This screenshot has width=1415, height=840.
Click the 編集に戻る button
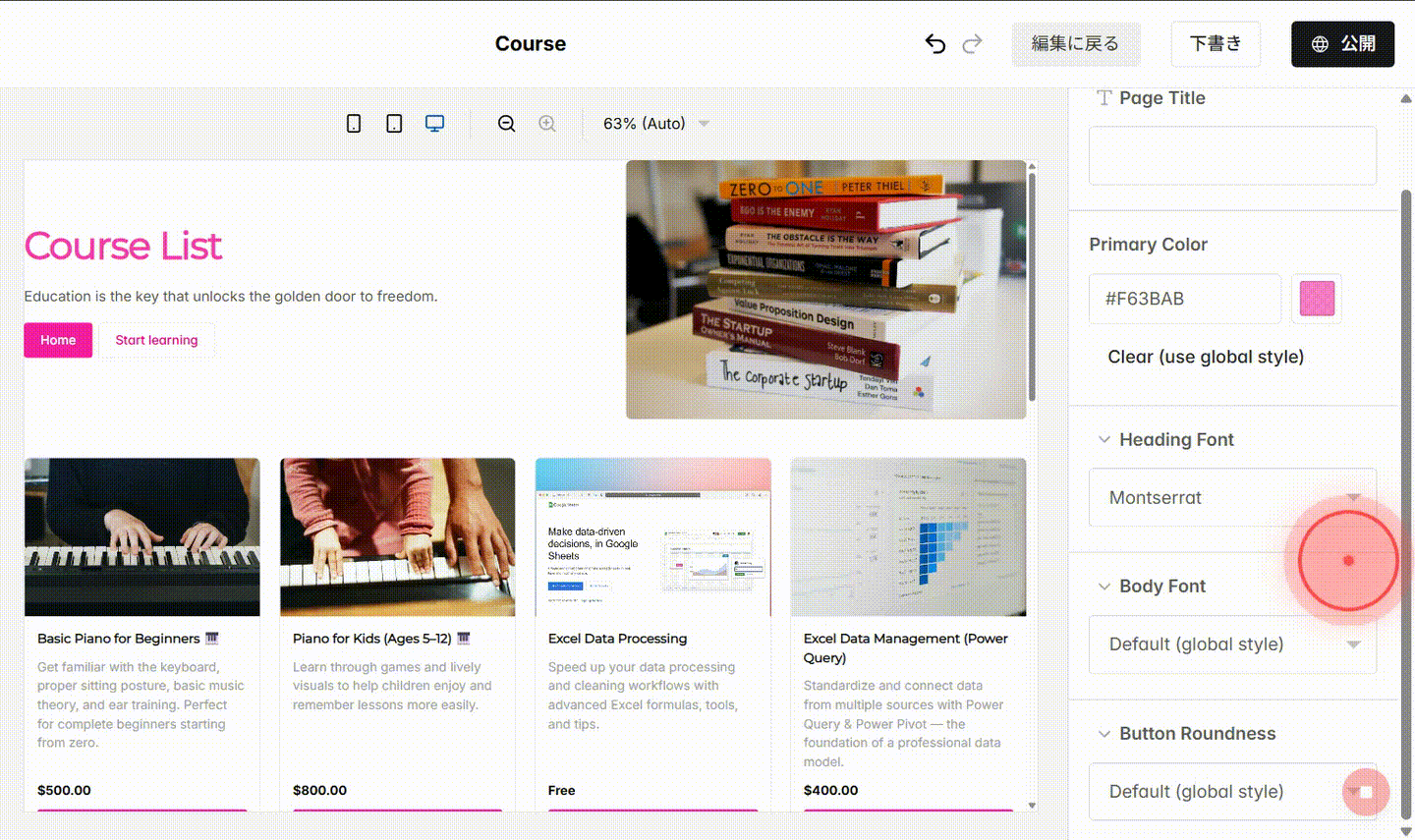tap(1076, 44)
